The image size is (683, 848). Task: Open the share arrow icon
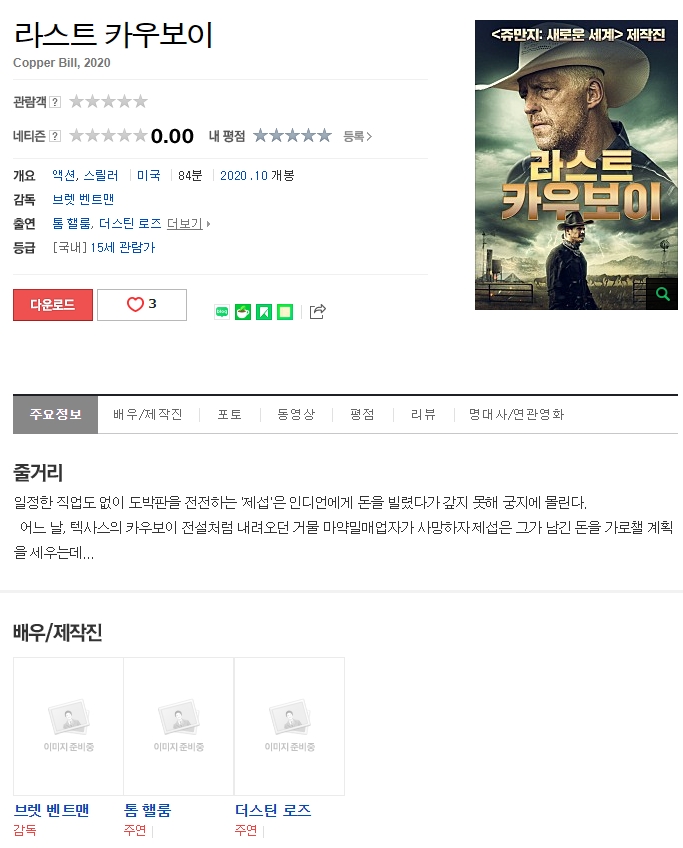317,312
